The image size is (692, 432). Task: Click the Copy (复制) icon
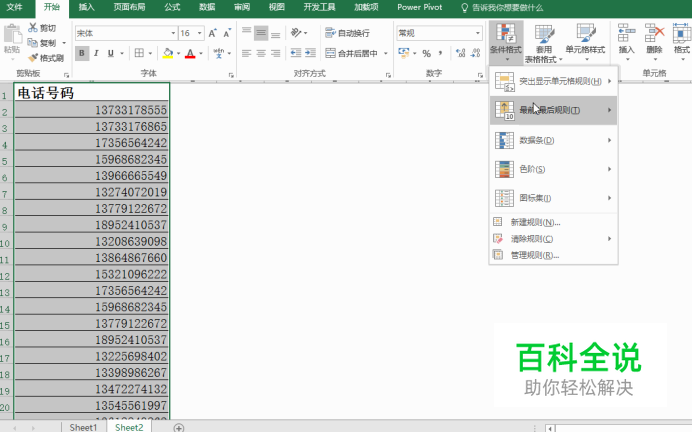tap(33, 43)
